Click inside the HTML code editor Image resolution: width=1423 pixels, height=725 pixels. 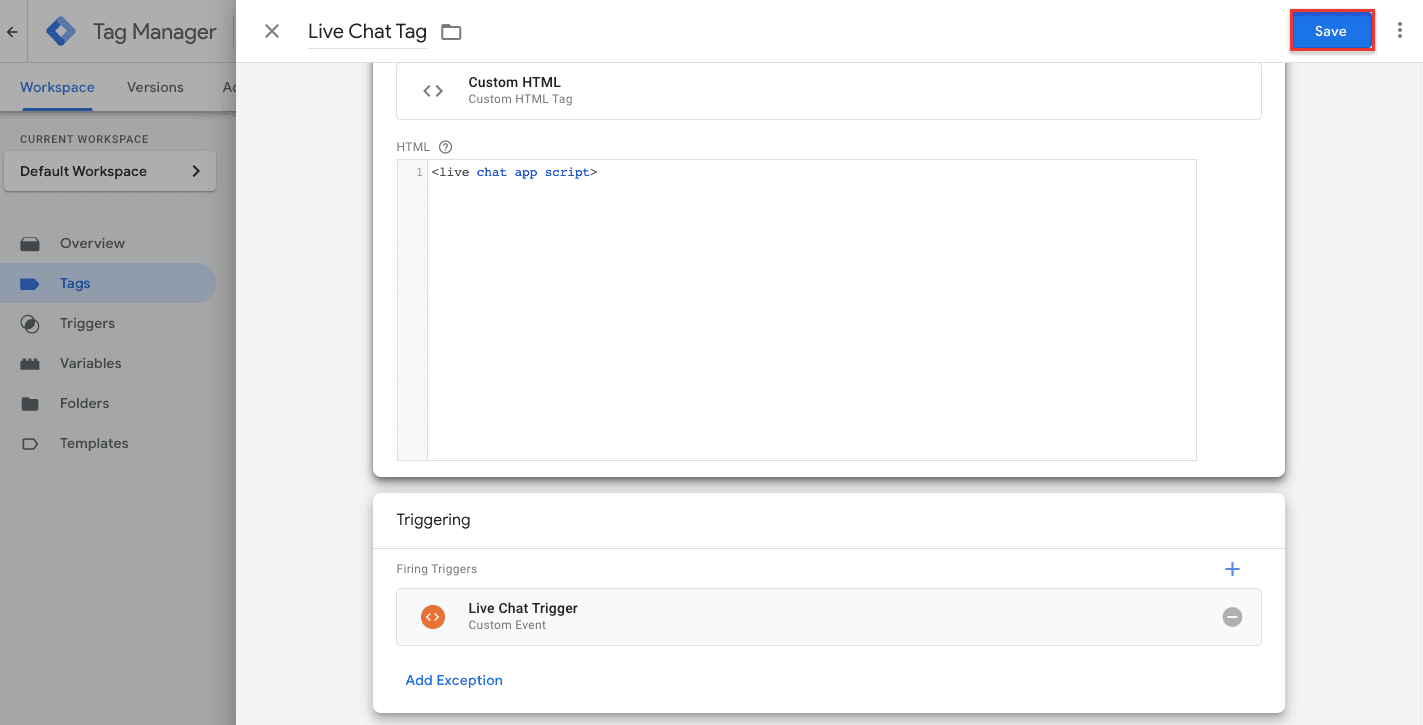pyautogui.click(x=811, y=310)
